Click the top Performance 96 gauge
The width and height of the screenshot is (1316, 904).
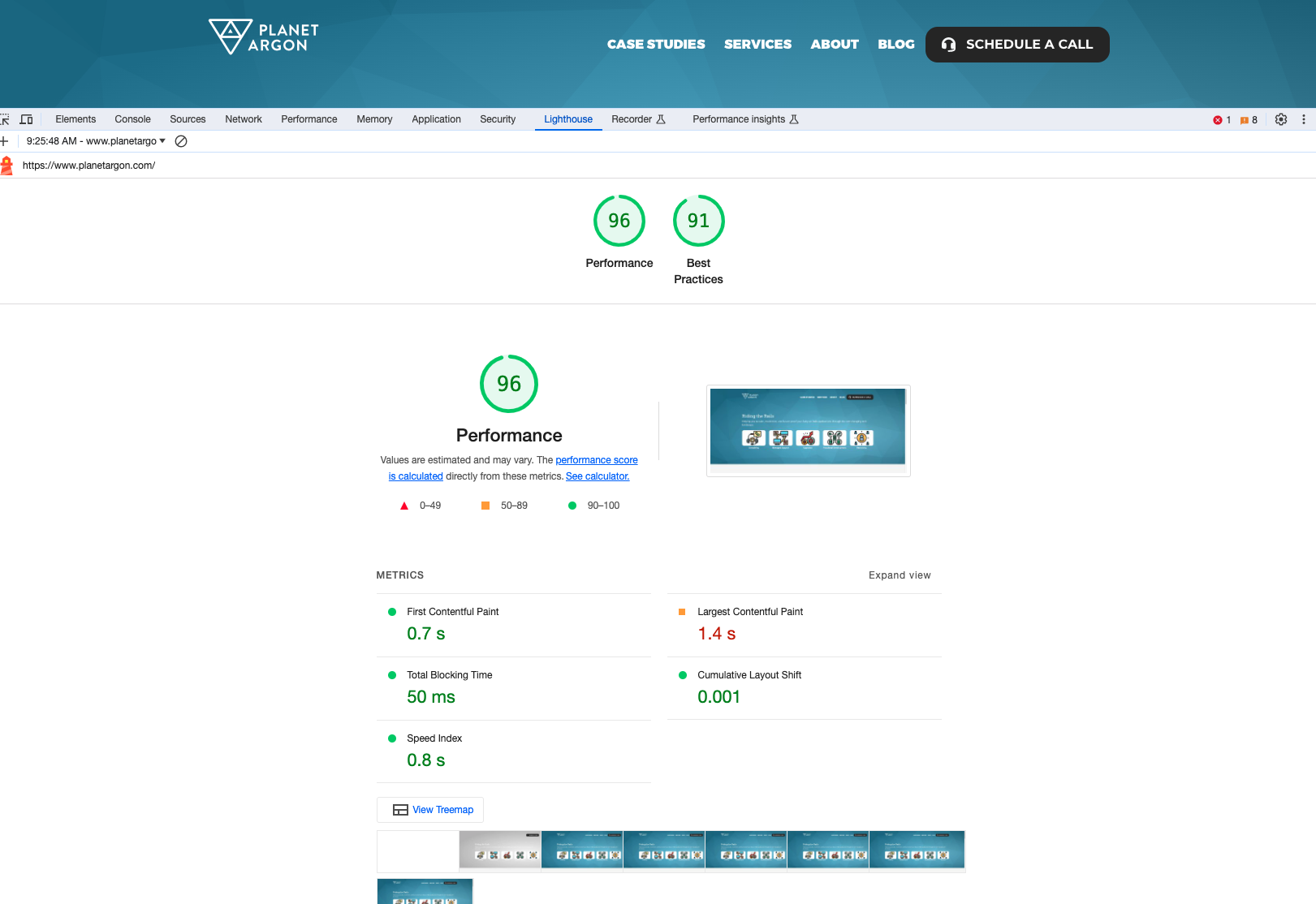619,221
